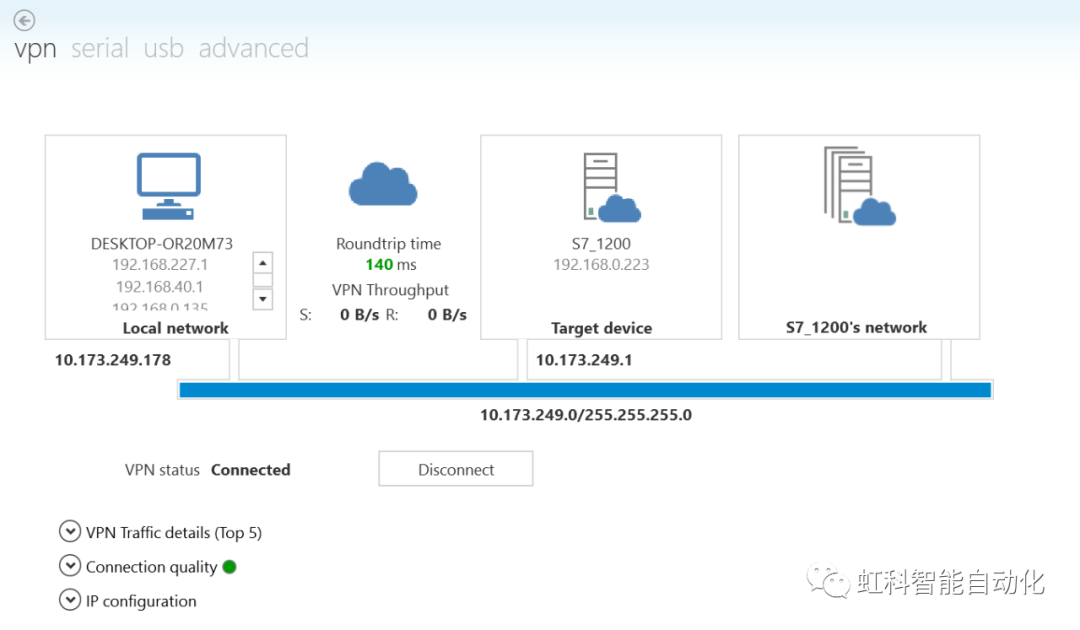Viewport: 1080px width, 630px height.
Task: Switch to the serial tab
Action: [100, 48]
